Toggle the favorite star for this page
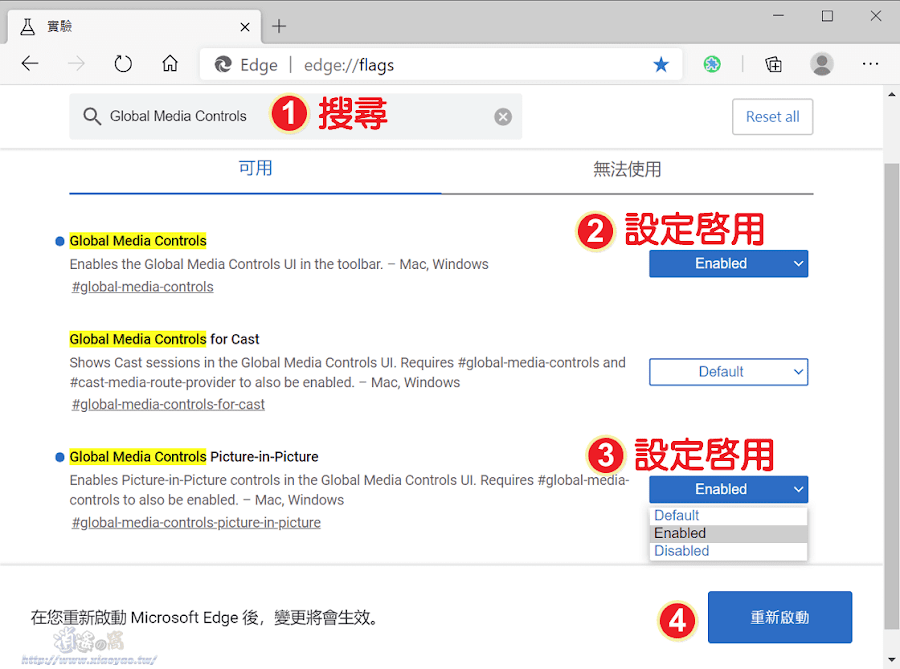 (661, 64)
